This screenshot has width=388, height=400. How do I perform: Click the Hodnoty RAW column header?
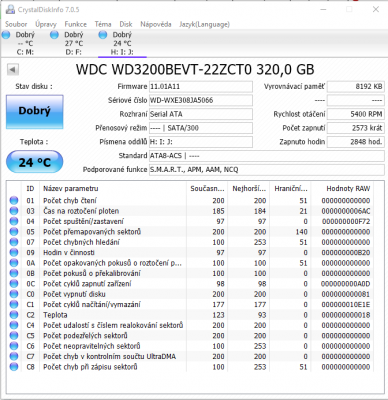tap(348, 189)
